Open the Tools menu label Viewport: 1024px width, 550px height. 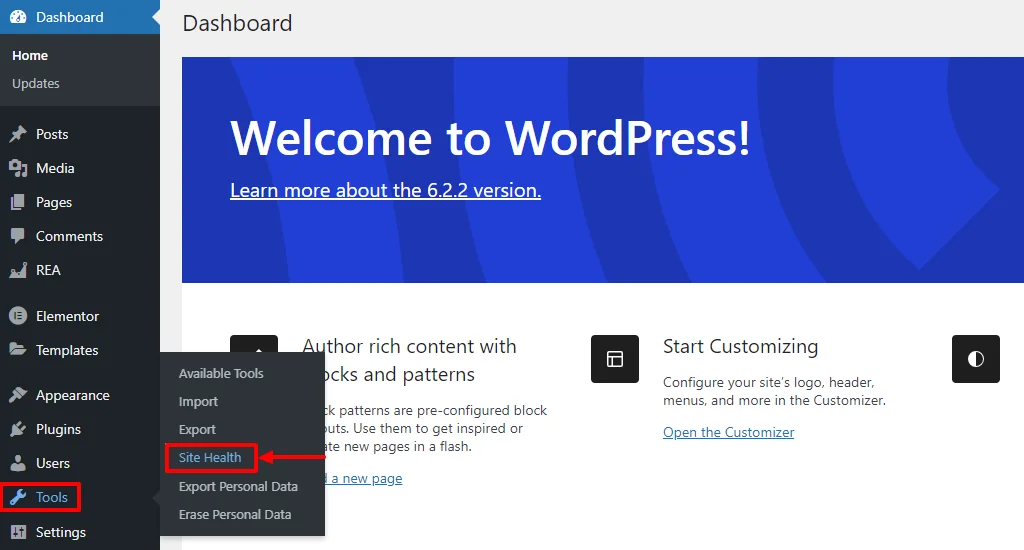[x=52, y=497]
